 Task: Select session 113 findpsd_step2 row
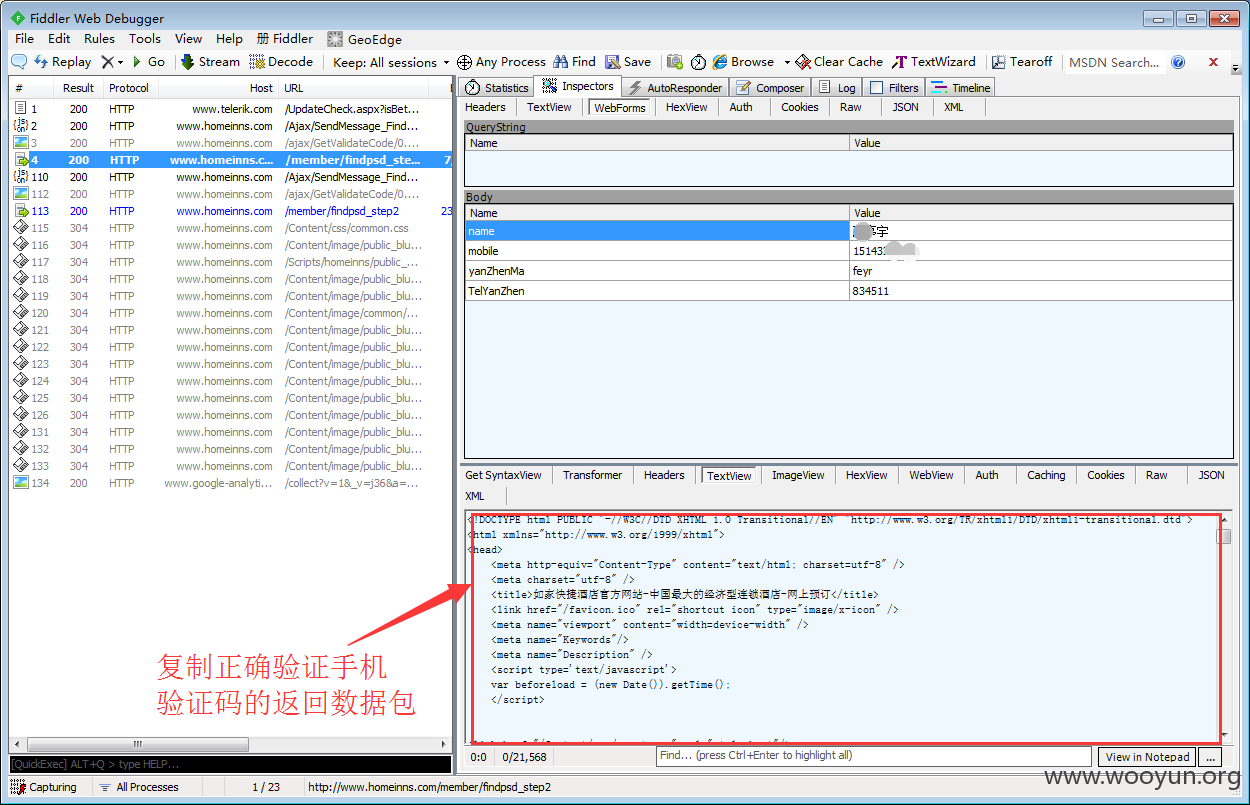(x=231, y=211)
